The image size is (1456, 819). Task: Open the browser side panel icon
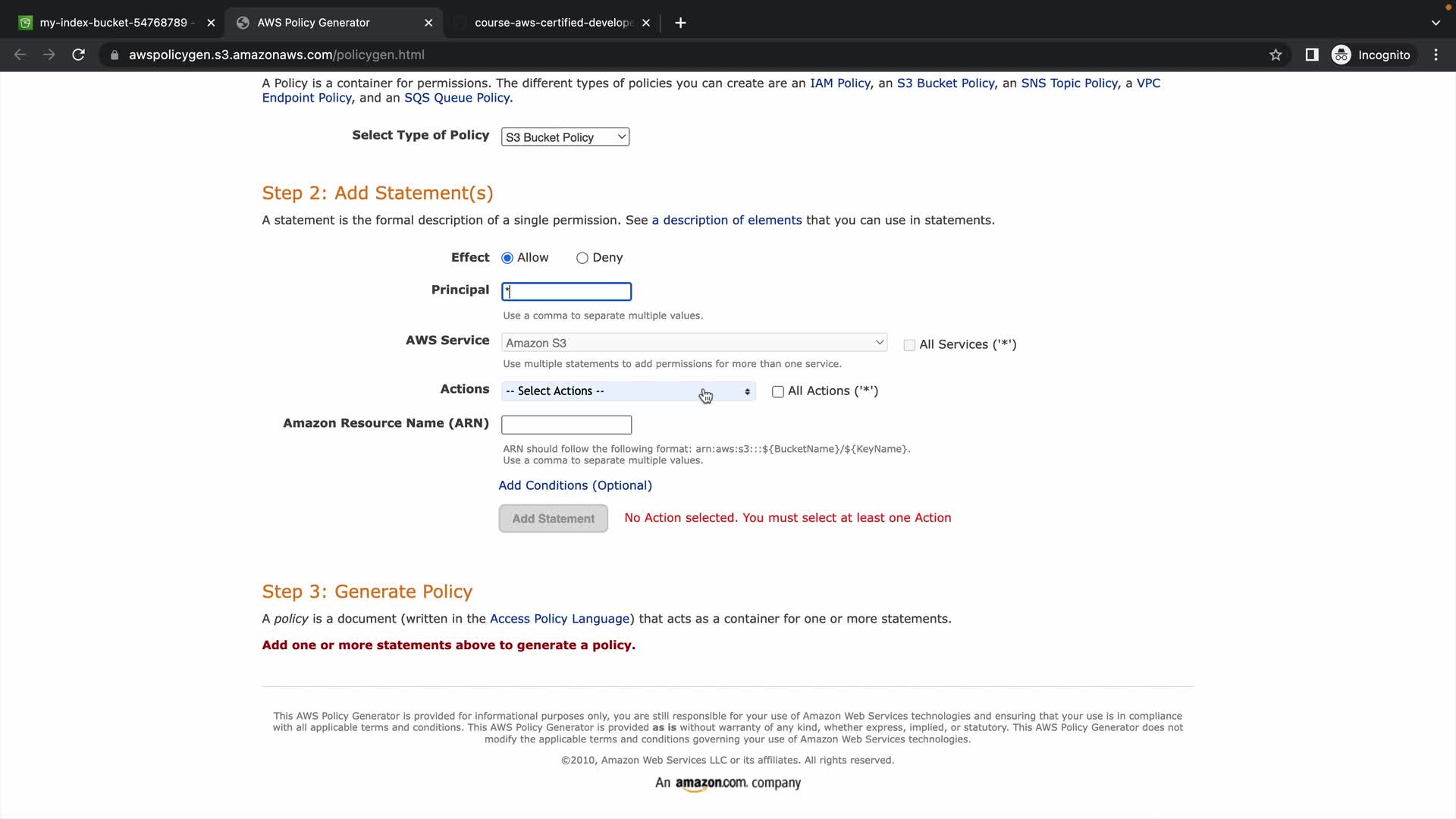click(x=1312, y=55)
